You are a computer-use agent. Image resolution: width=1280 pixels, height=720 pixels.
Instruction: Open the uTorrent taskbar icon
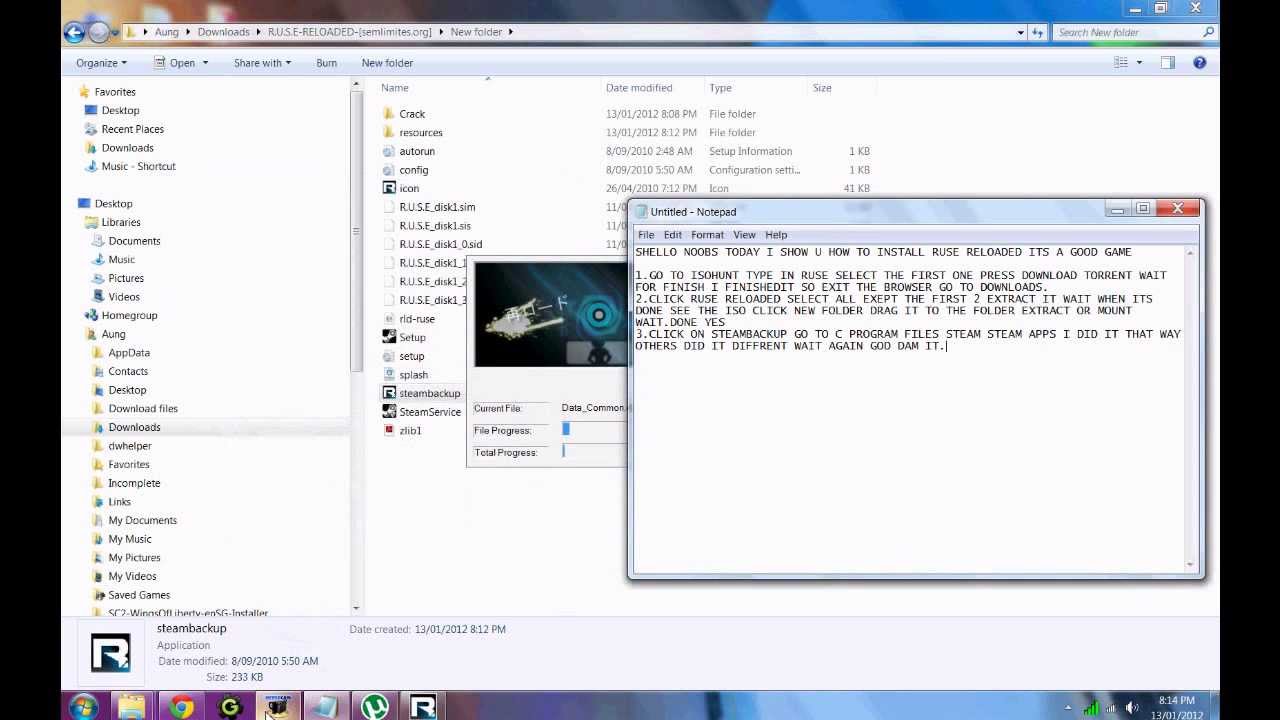tap(374, 707)
